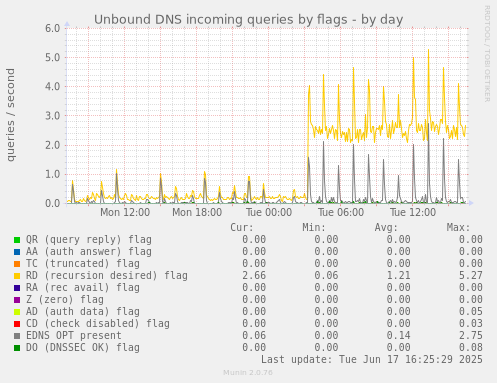This screenshot has width=497, height=383.
Task: Click the CD flag maximum value 0.03
Action: point(471,324)
